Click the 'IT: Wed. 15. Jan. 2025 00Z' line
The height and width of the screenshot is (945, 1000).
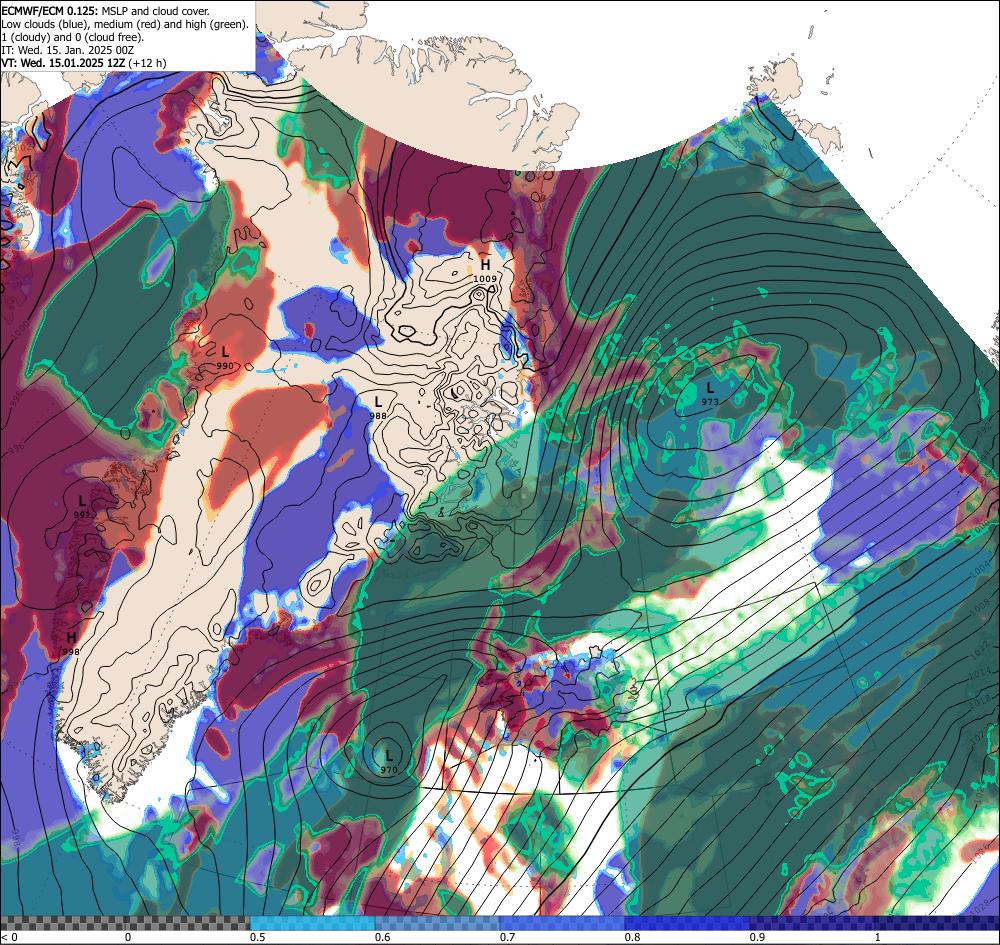click(x=68, y=50)
